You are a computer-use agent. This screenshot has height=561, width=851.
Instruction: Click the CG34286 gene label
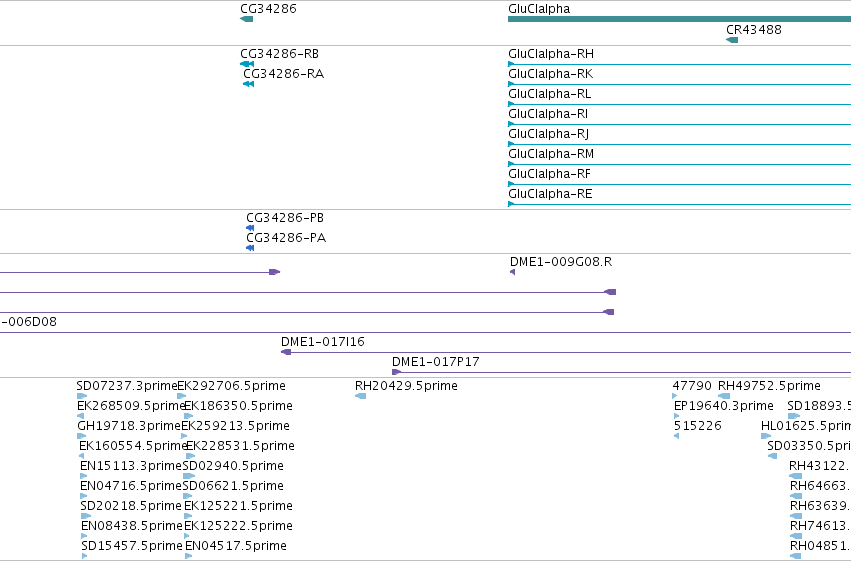coord(268,9)
